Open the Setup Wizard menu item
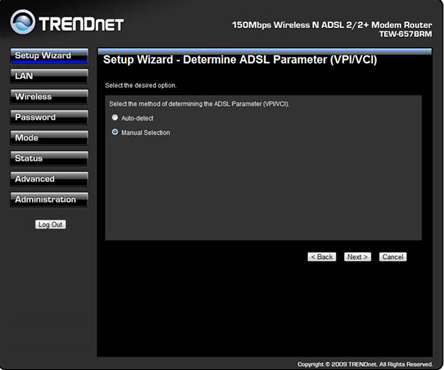This screenshot has height=370, width=444. (x=49, y=56)
